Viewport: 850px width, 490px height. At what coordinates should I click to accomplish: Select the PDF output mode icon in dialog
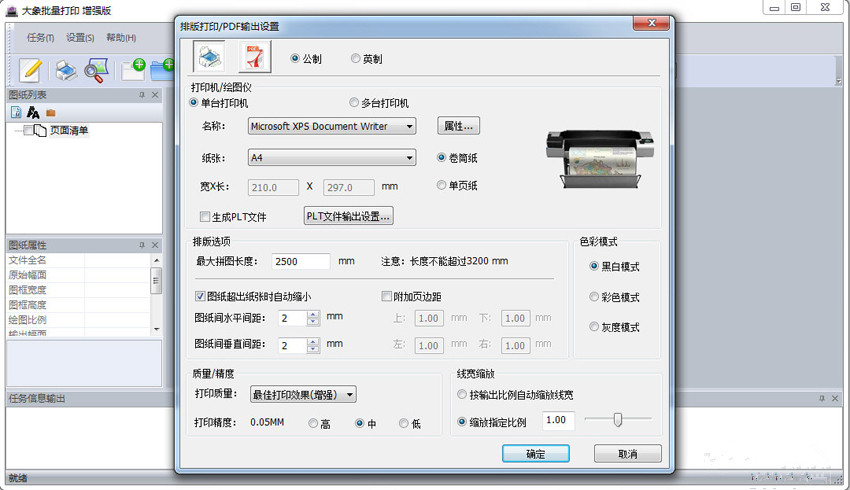click(255, 57)
